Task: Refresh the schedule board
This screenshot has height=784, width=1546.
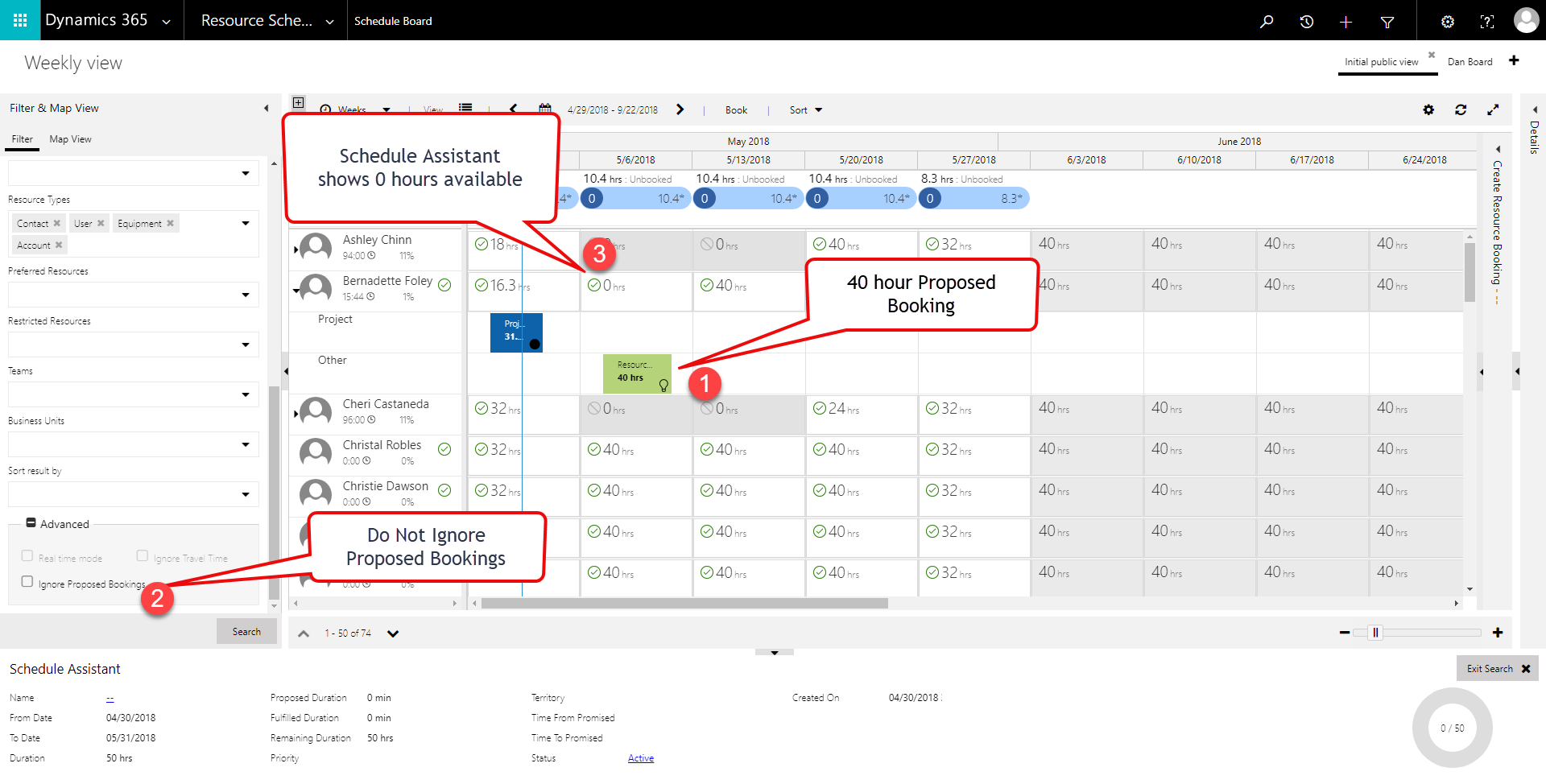Action: (x=1461, y=109)
